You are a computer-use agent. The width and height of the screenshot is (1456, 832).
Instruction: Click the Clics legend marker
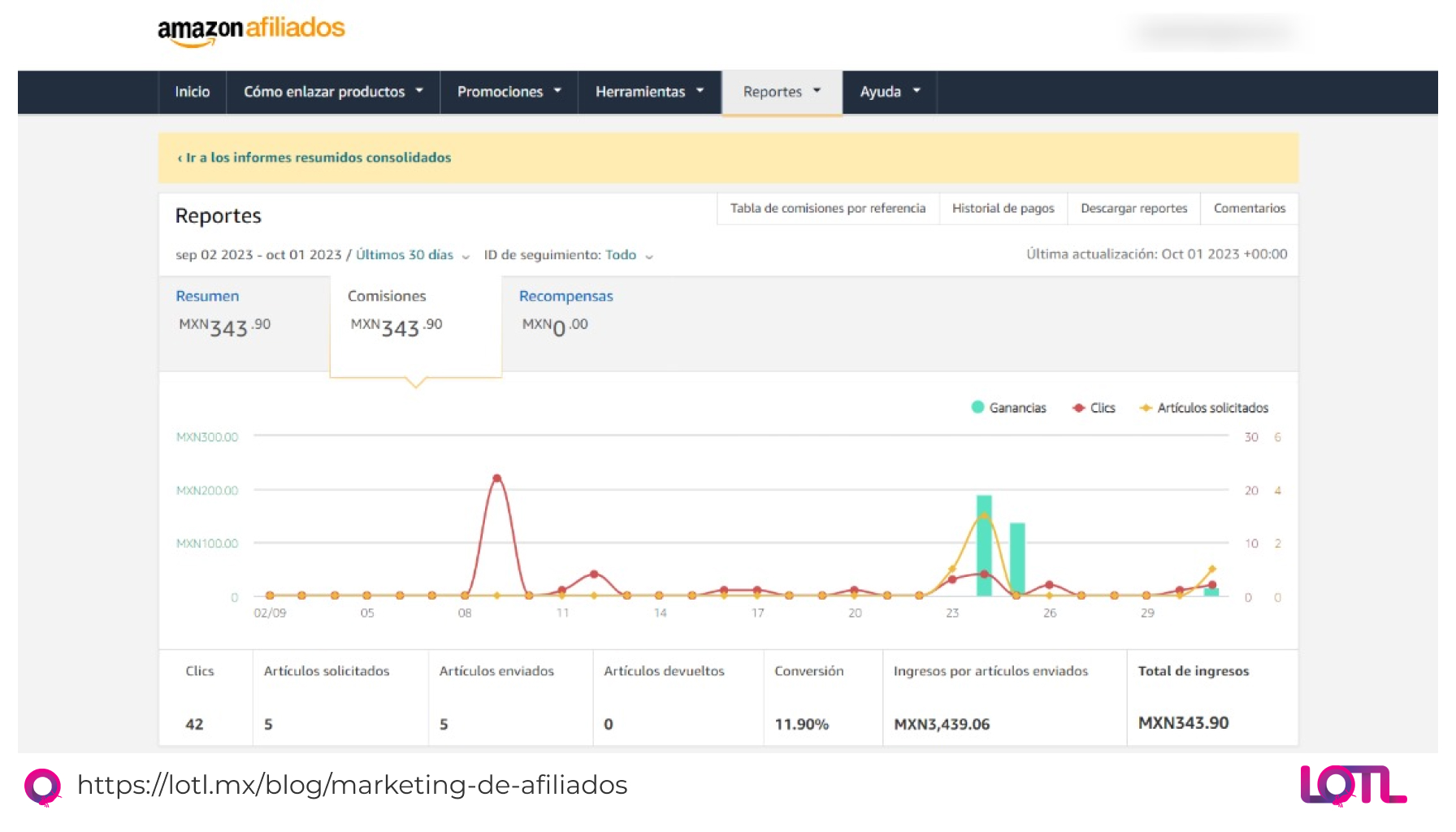coord(1078,407)
